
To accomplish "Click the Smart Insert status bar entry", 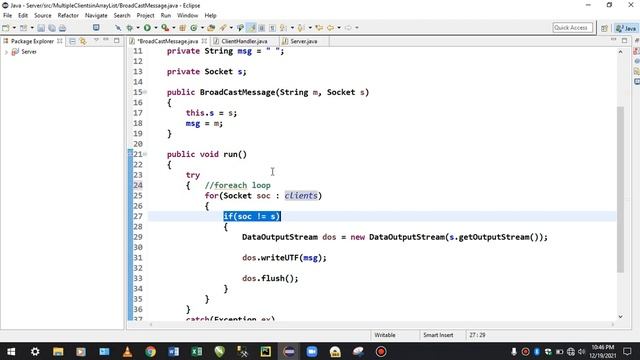I will click(438, 335).
